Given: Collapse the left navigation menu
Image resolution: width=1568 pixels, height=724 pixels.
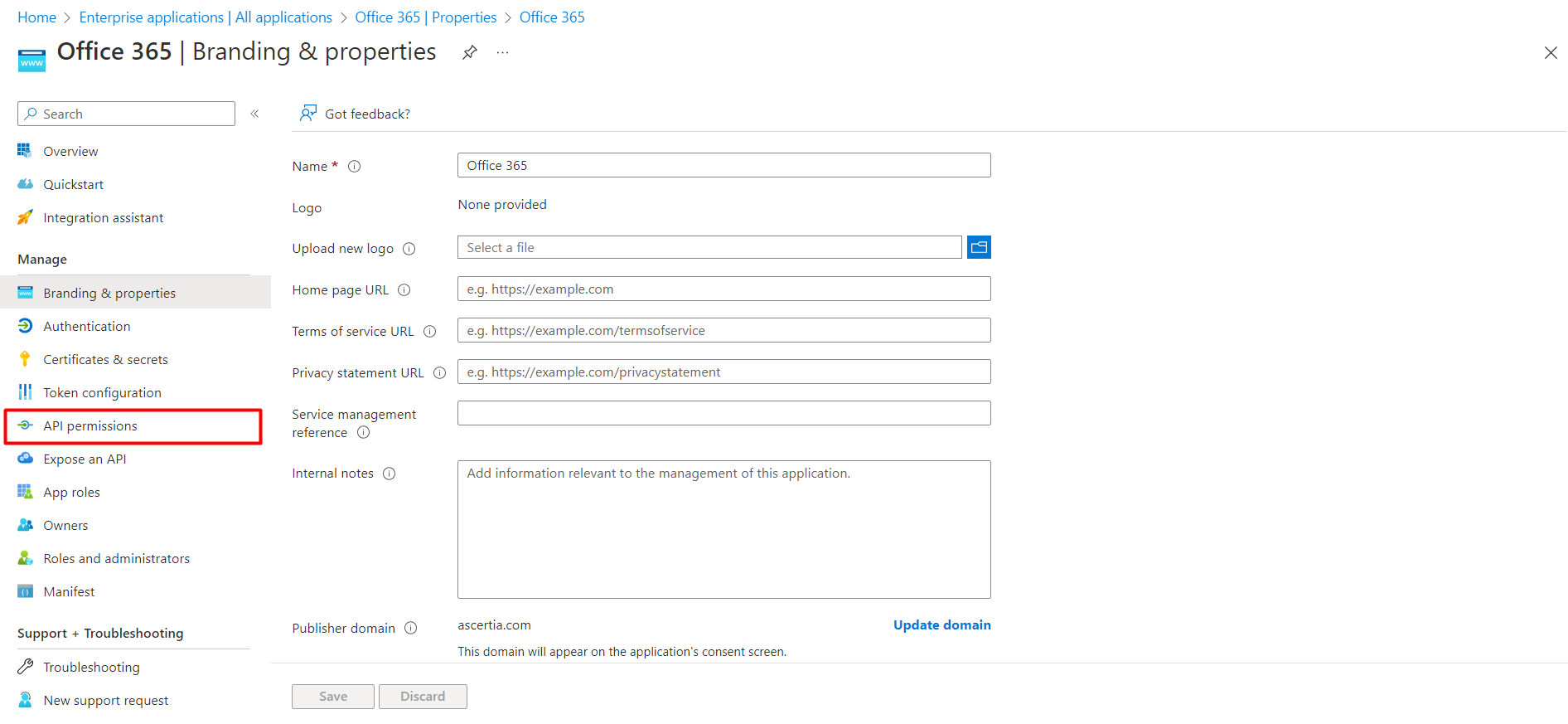Looking at the screenshot, I should (254, 114).
